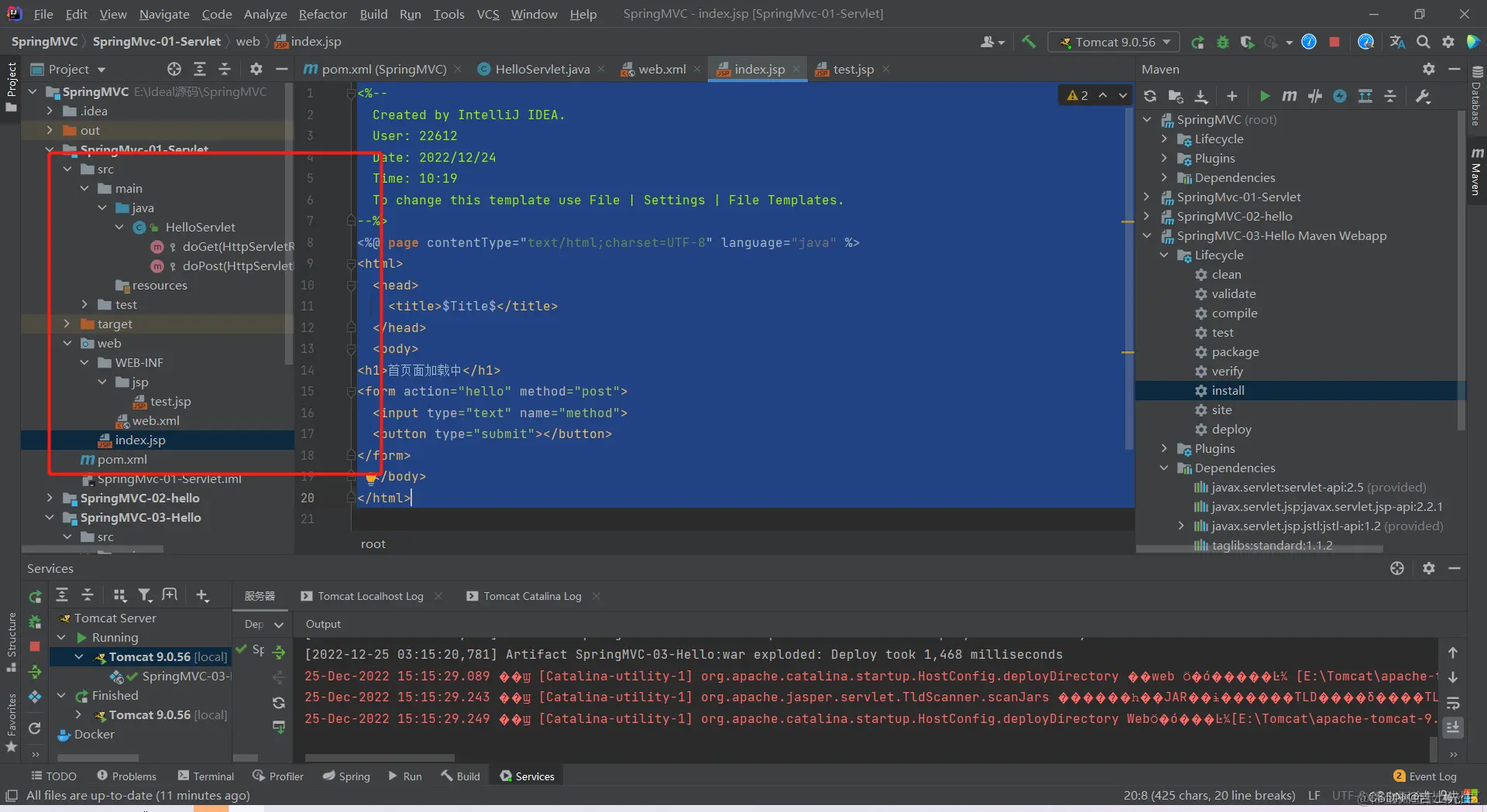The image size is (1487, 812).
Task: Open the Tomcat 9.0.56 run configuration dropdown
Action: (1114, 42)
